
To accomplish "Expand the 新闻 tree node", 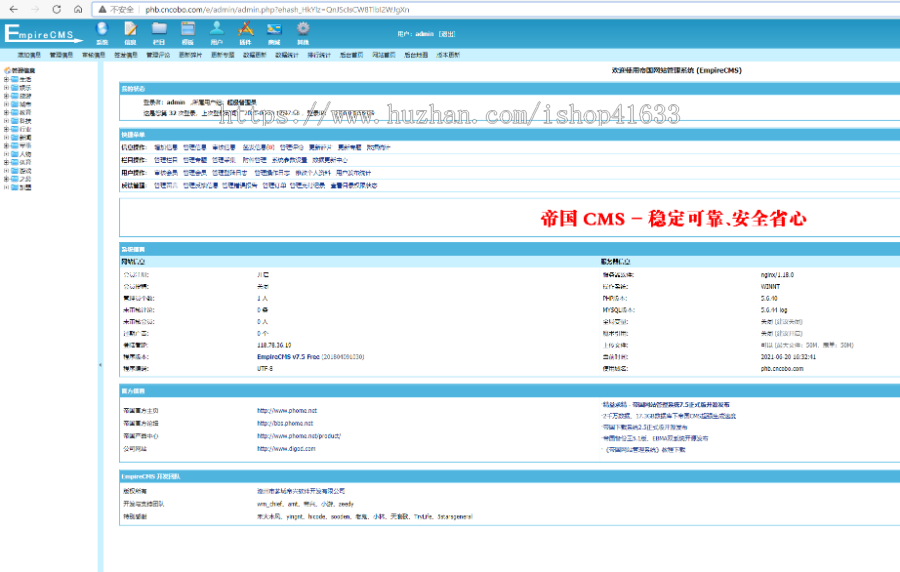I will [x=6, y=138].
